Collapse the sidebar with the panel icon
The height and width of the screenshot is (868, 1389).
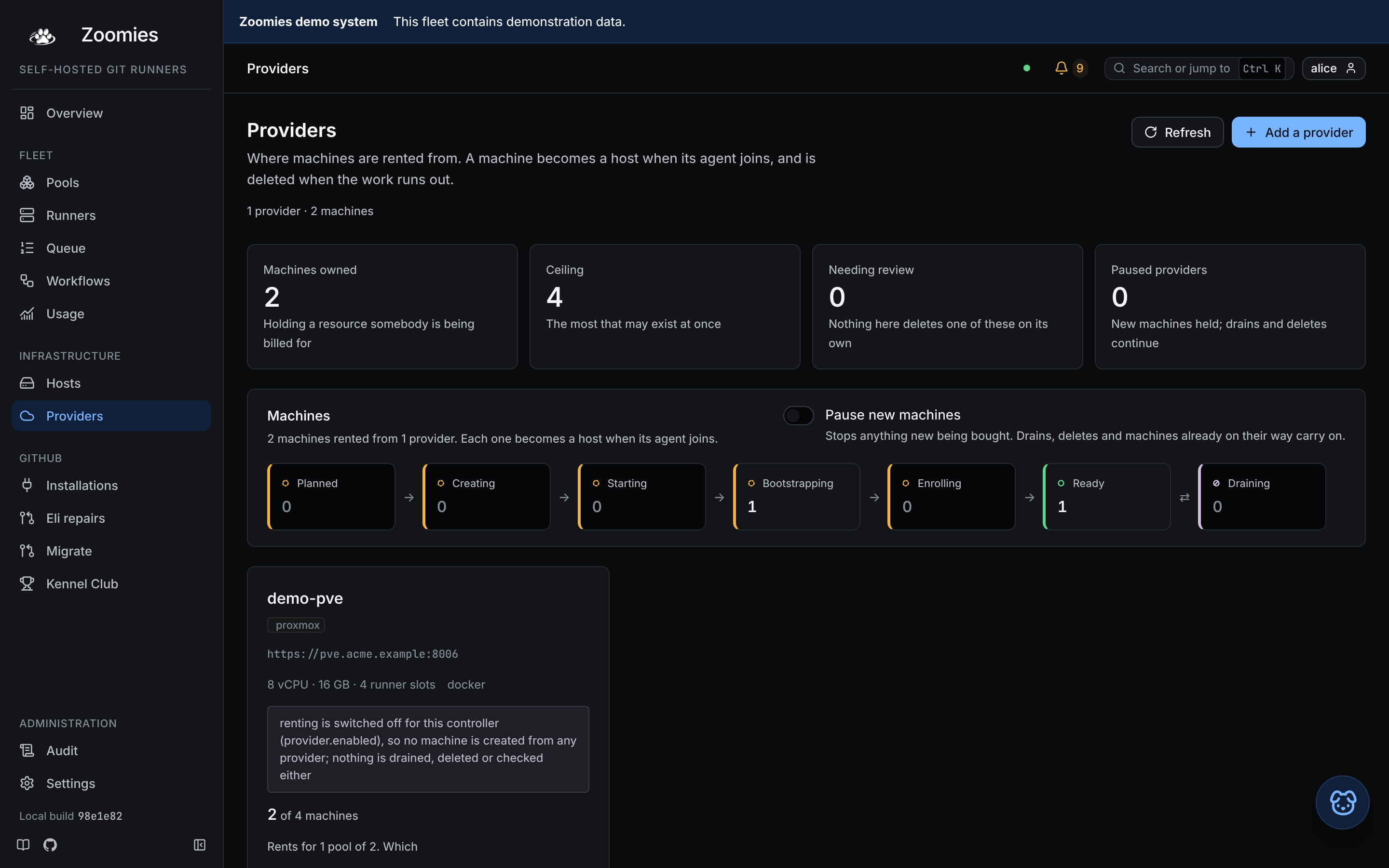pos(200,844)
